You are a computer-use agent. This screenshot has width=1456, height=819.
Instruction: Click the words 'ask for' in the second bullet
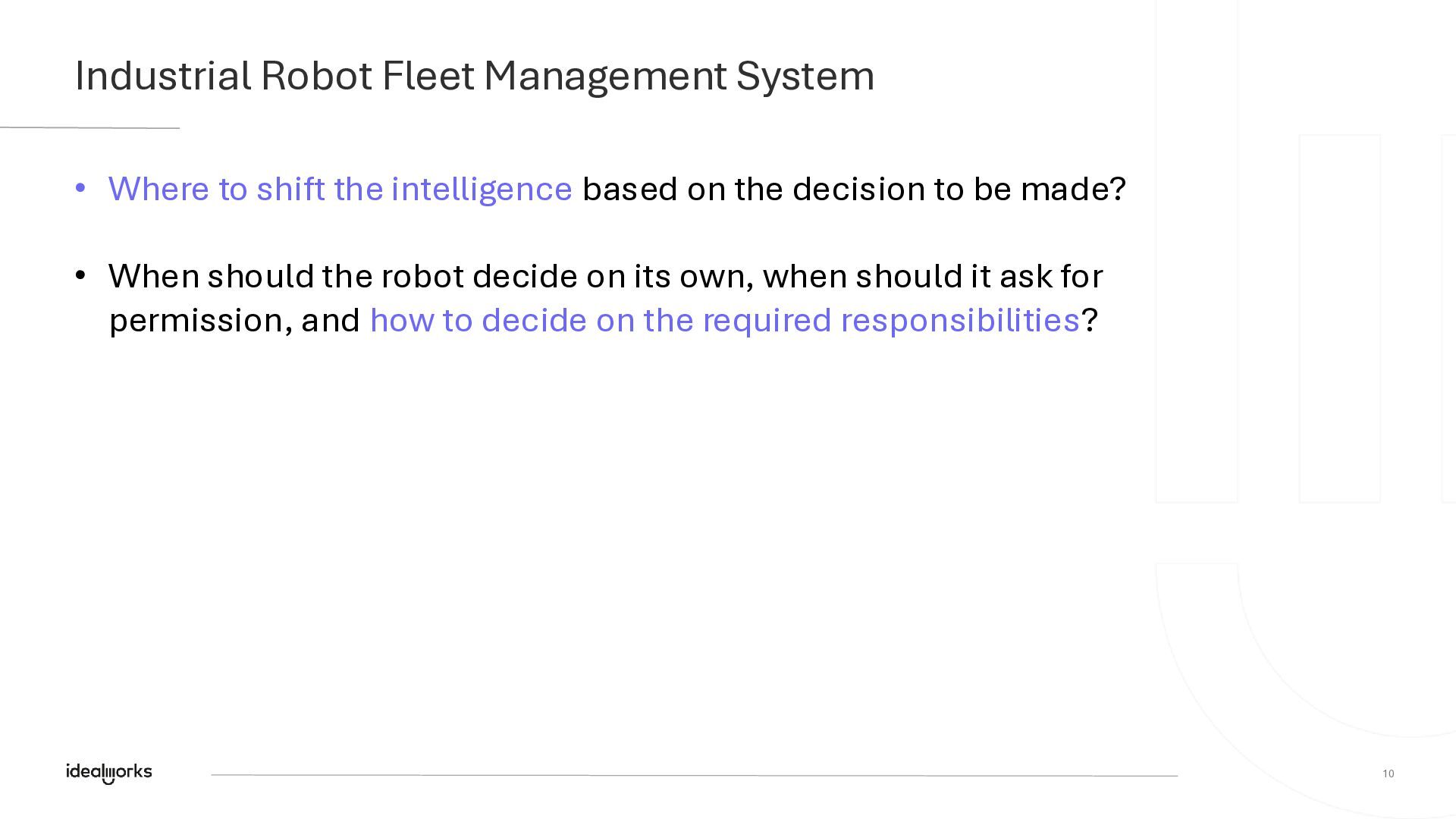click(1051, 276)
